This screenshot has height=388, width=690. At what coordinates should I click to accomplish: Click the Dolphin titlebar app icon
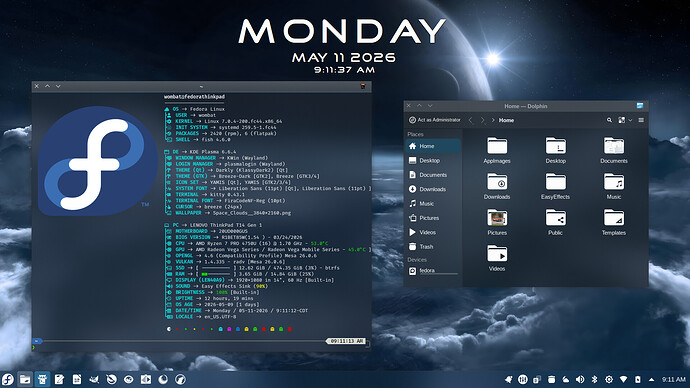click(x=640, y=106)
